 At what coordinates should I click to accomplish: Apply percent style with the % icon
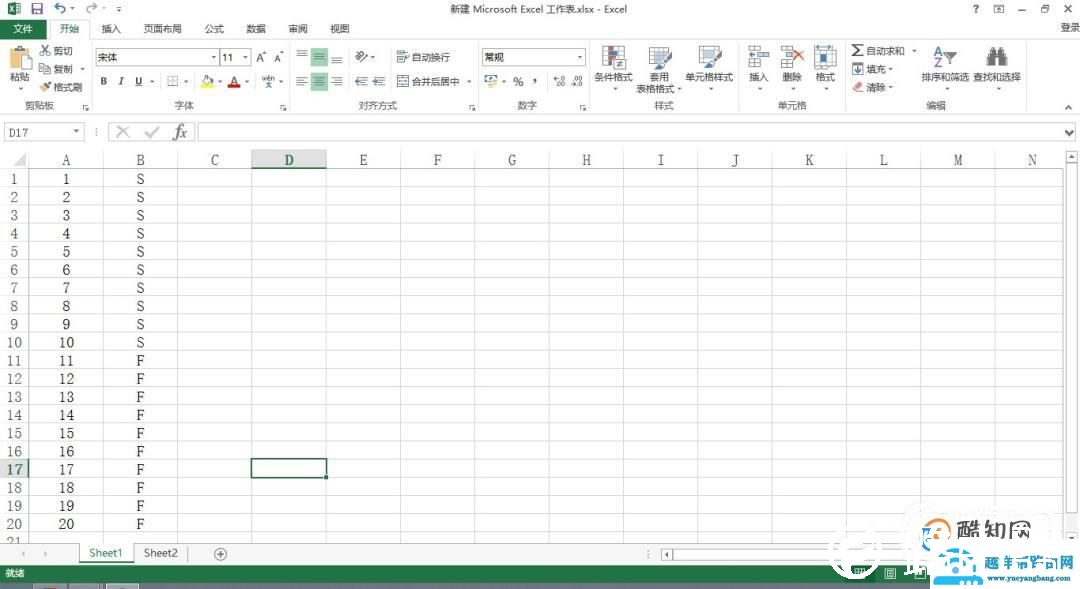519,83
